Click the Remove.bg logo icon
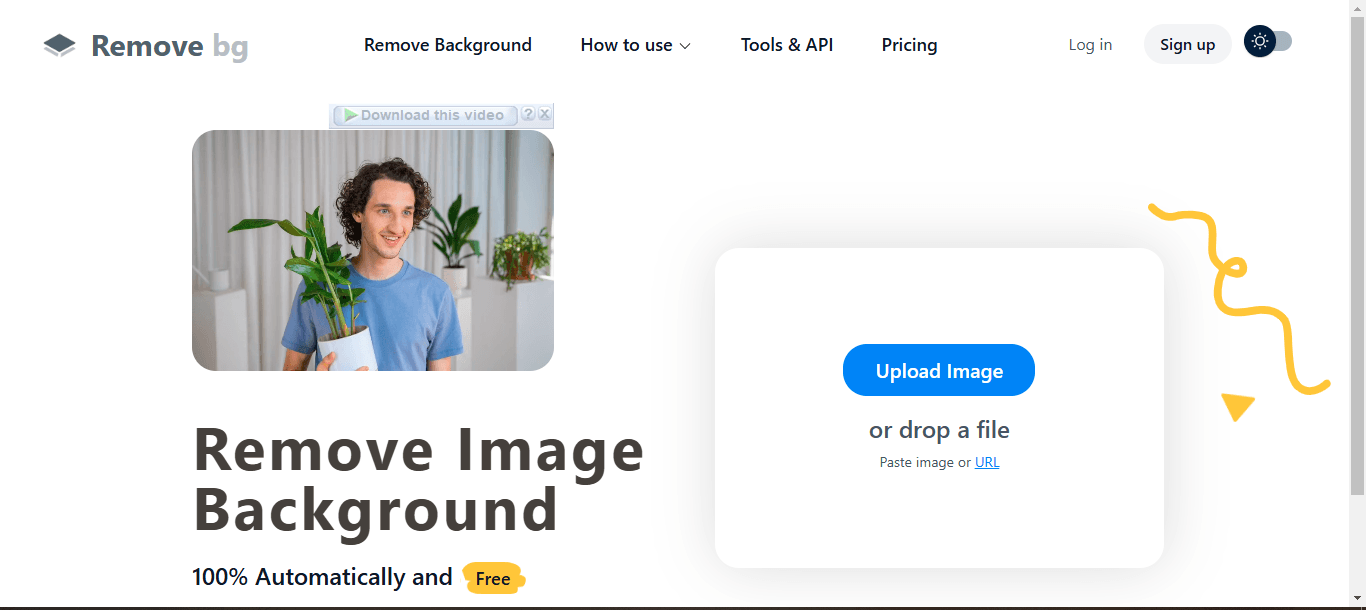 point(59,44)
